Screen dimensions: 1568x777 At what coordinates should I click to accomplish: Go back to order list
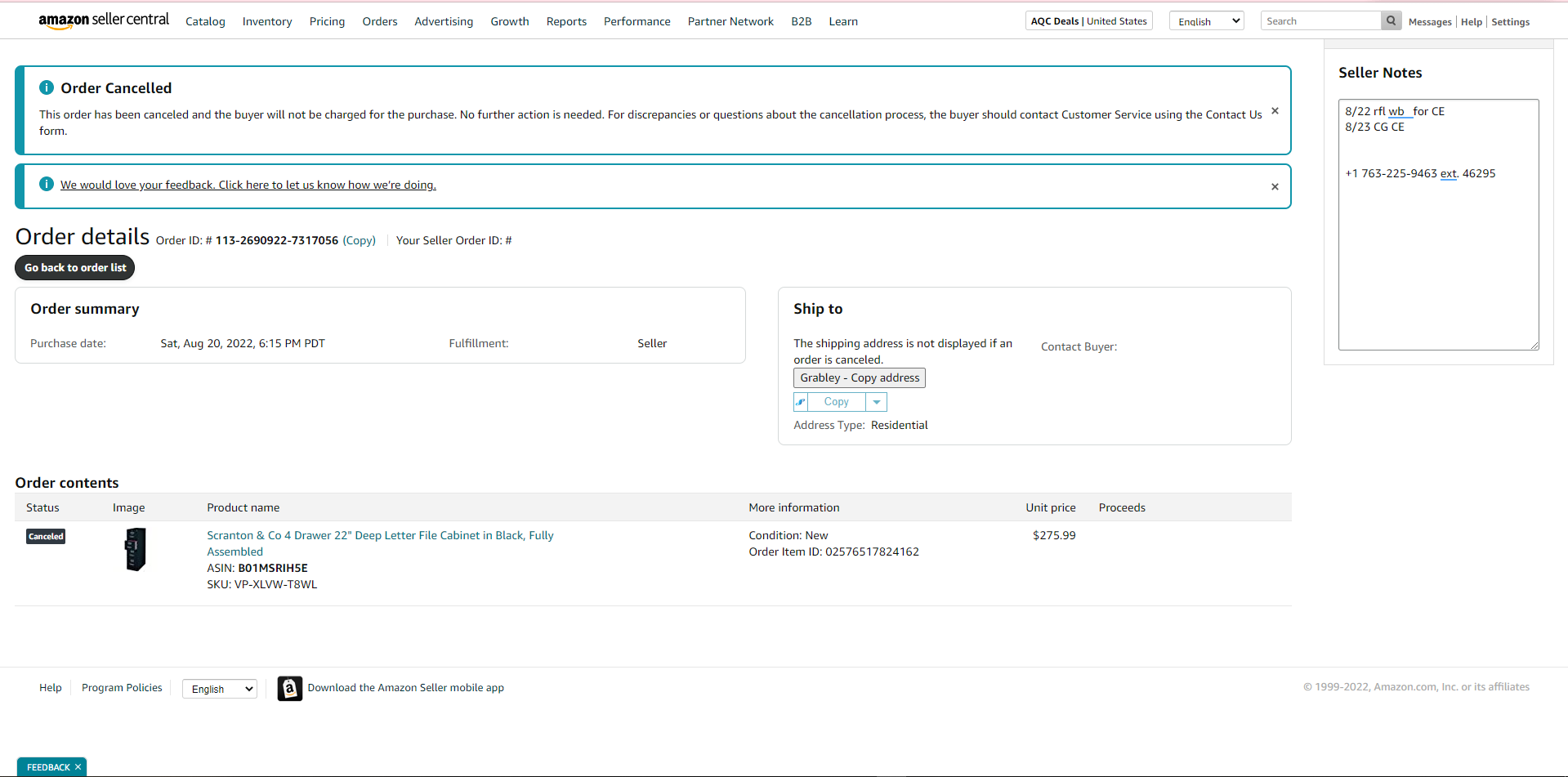pyautogui.click(x=75, y=268)
